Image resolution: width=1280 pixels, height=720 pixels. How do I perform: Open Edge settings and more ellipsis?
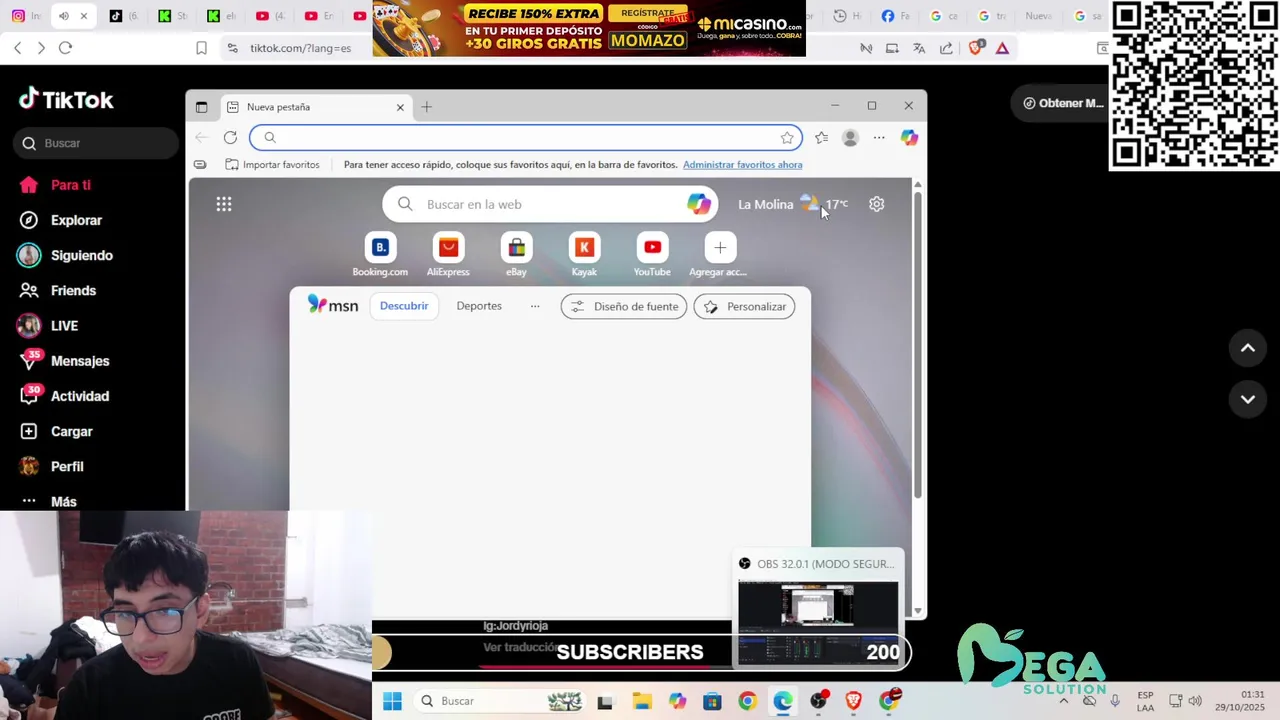[x=879, y=138]
